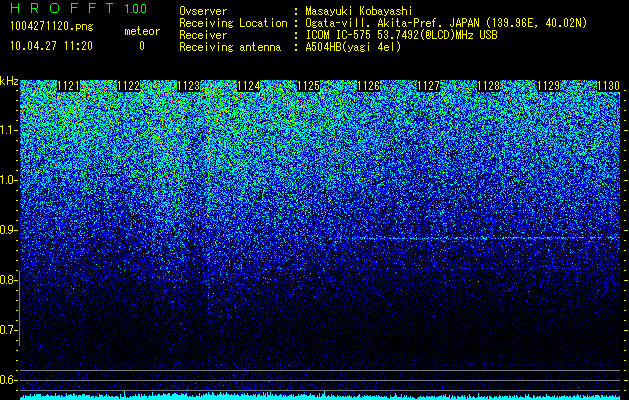This screenshot has width=629, height=400.
Task: Click the filename 1004271120.png
Action: pos(52,27)
